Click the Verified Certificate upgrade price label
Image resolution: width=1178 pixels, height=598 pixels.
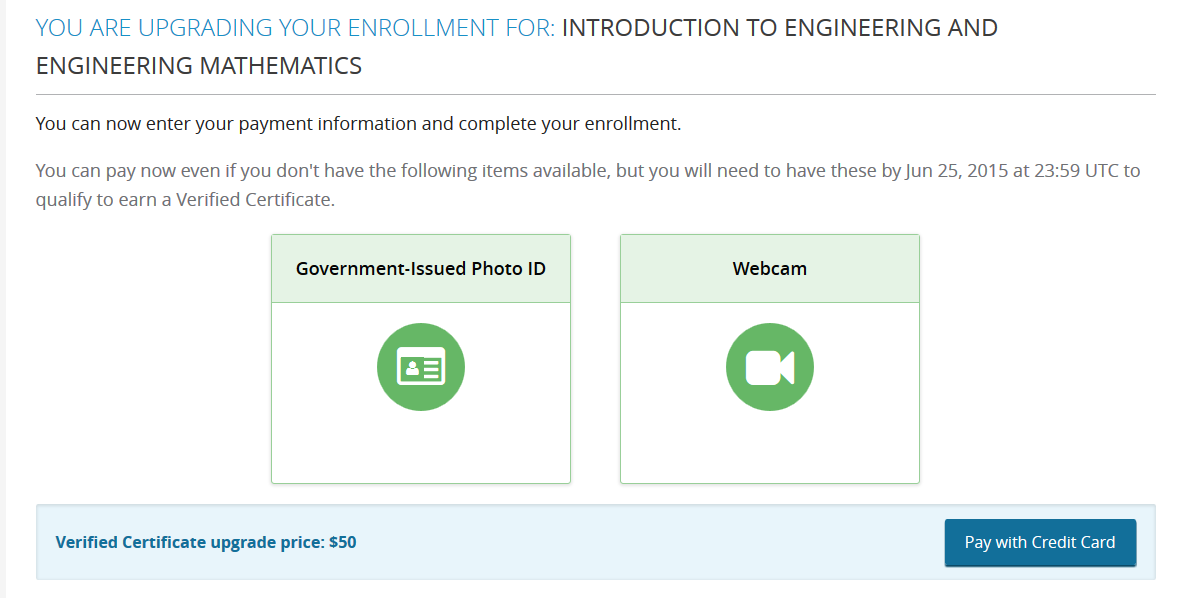point(190,542)
